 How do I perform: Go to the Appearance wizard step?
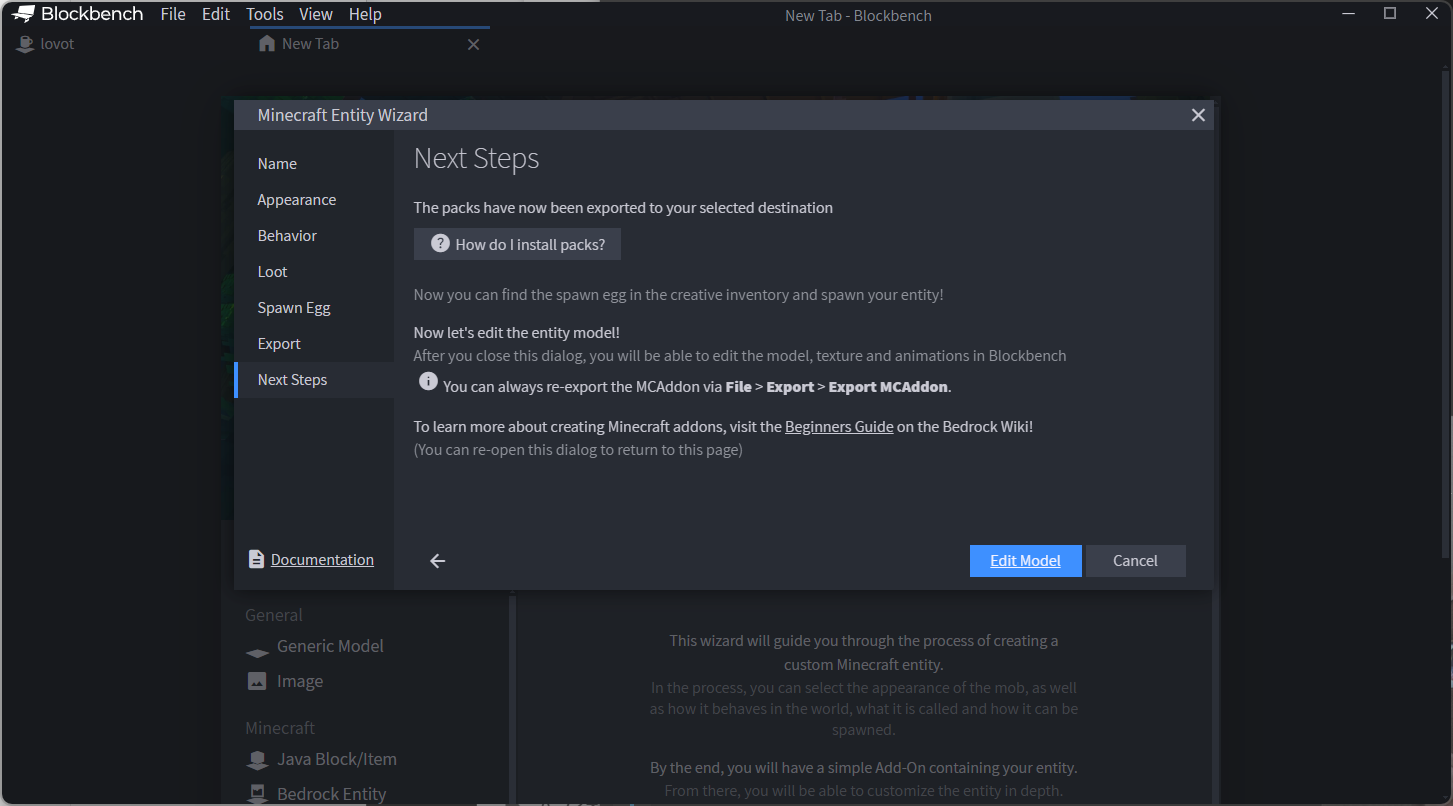314,200
